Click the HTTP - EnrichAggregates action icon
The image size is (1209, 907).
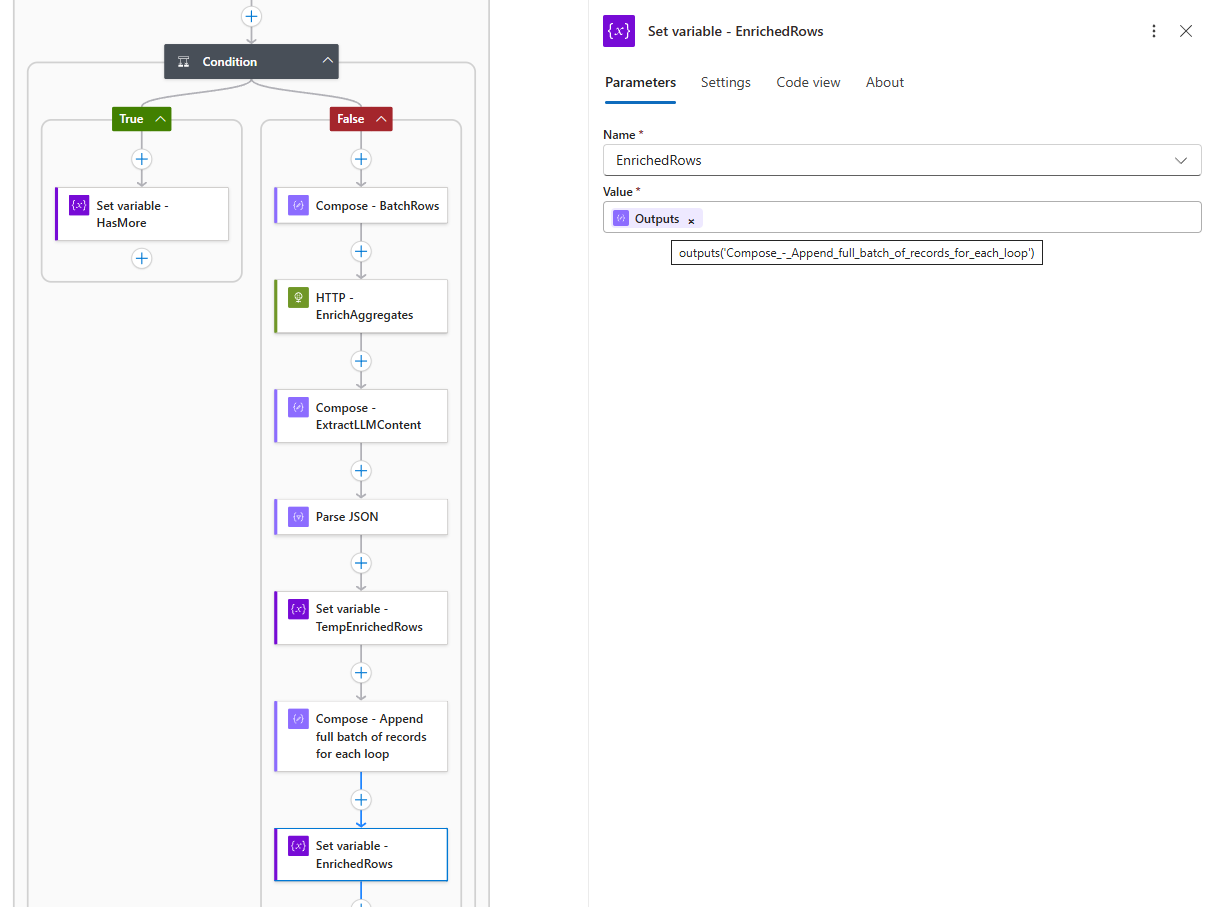(x=297, y=297)
